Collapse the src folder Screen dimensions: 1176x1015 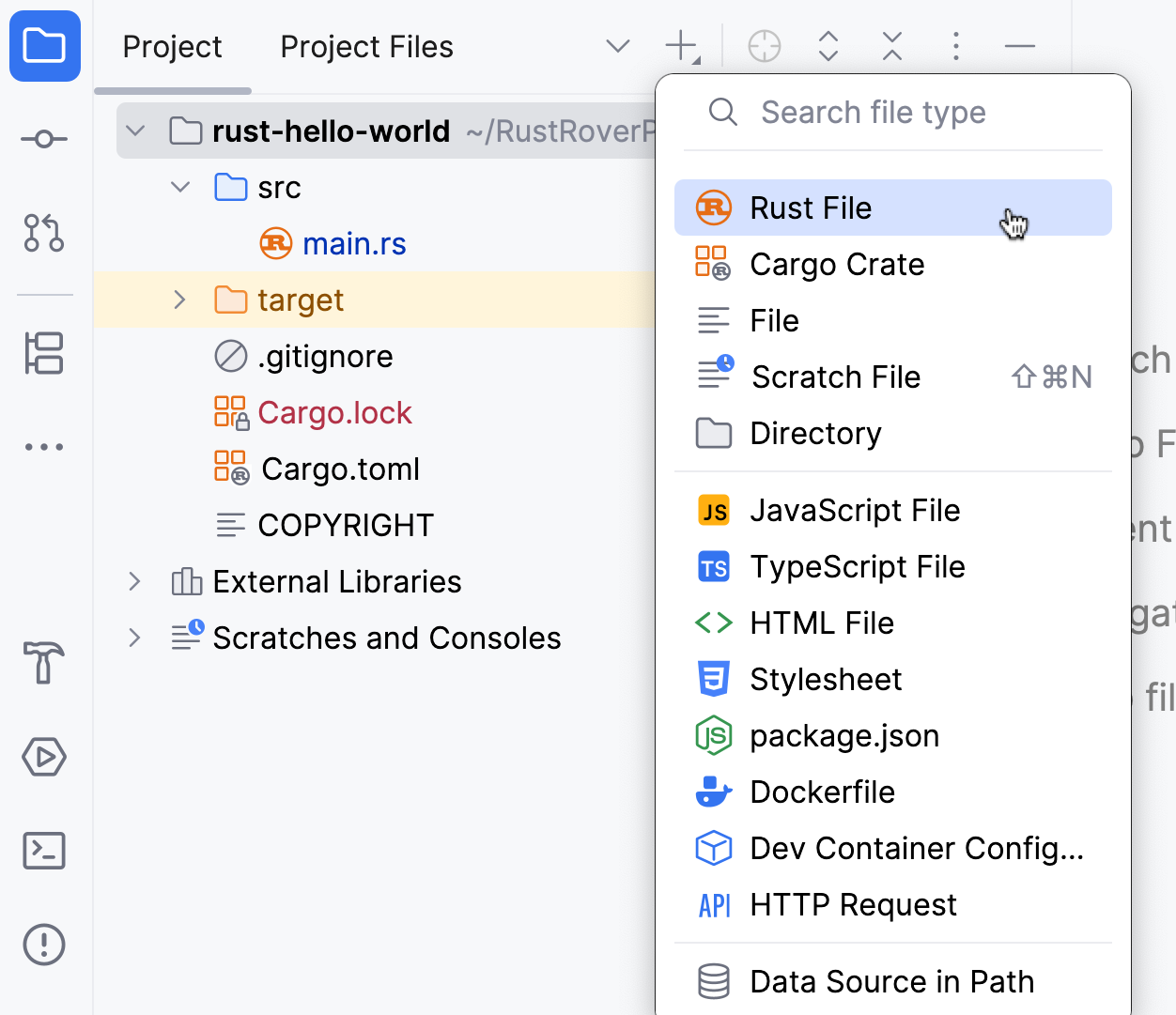[x=179, y=187]
